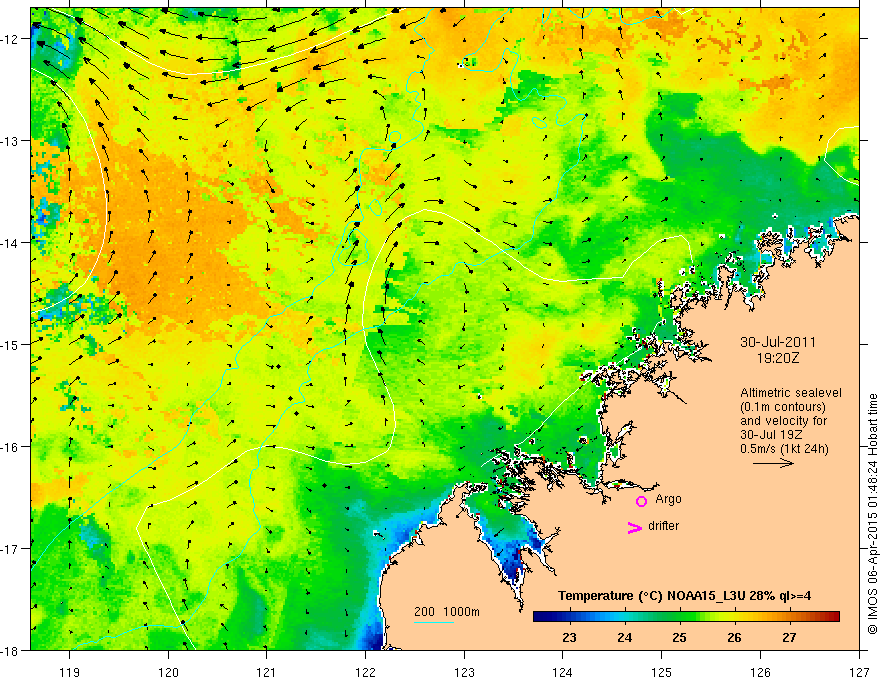This screenshot has width=880, height=680.
Task: Click longitude axis label 119
Action: click(x=70, y=672)
